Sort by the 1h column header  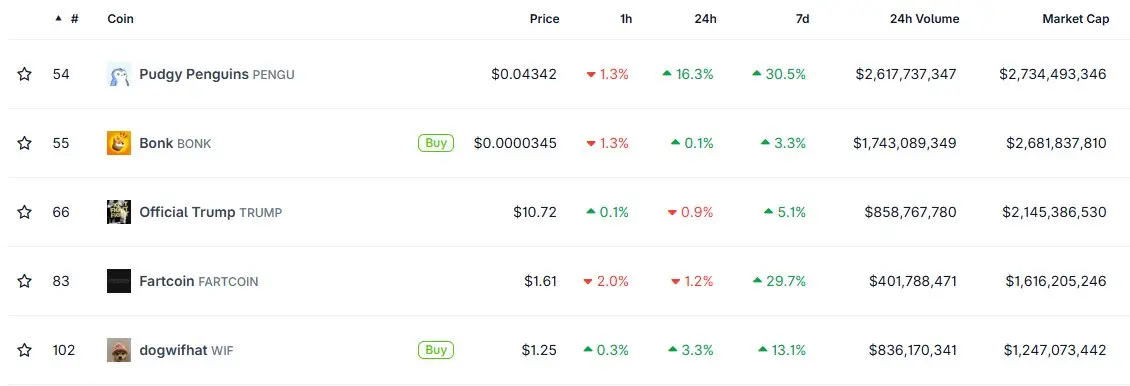click(626, 19)
